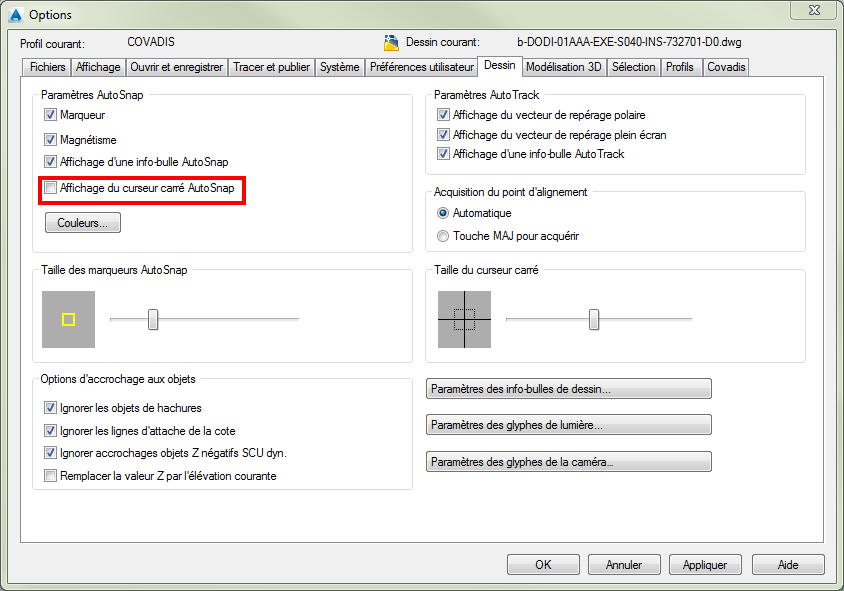Switch to the Affichage tab

[x=98, y=67]
